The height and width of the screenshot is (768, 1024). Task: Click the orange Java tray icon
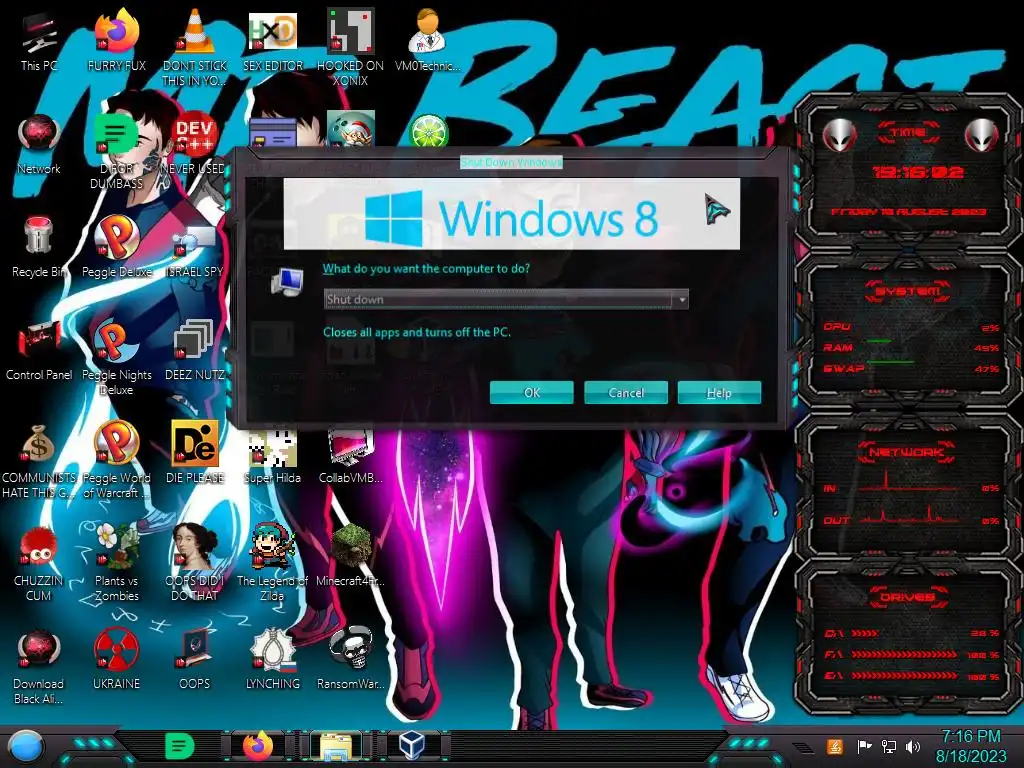point(834,746)
